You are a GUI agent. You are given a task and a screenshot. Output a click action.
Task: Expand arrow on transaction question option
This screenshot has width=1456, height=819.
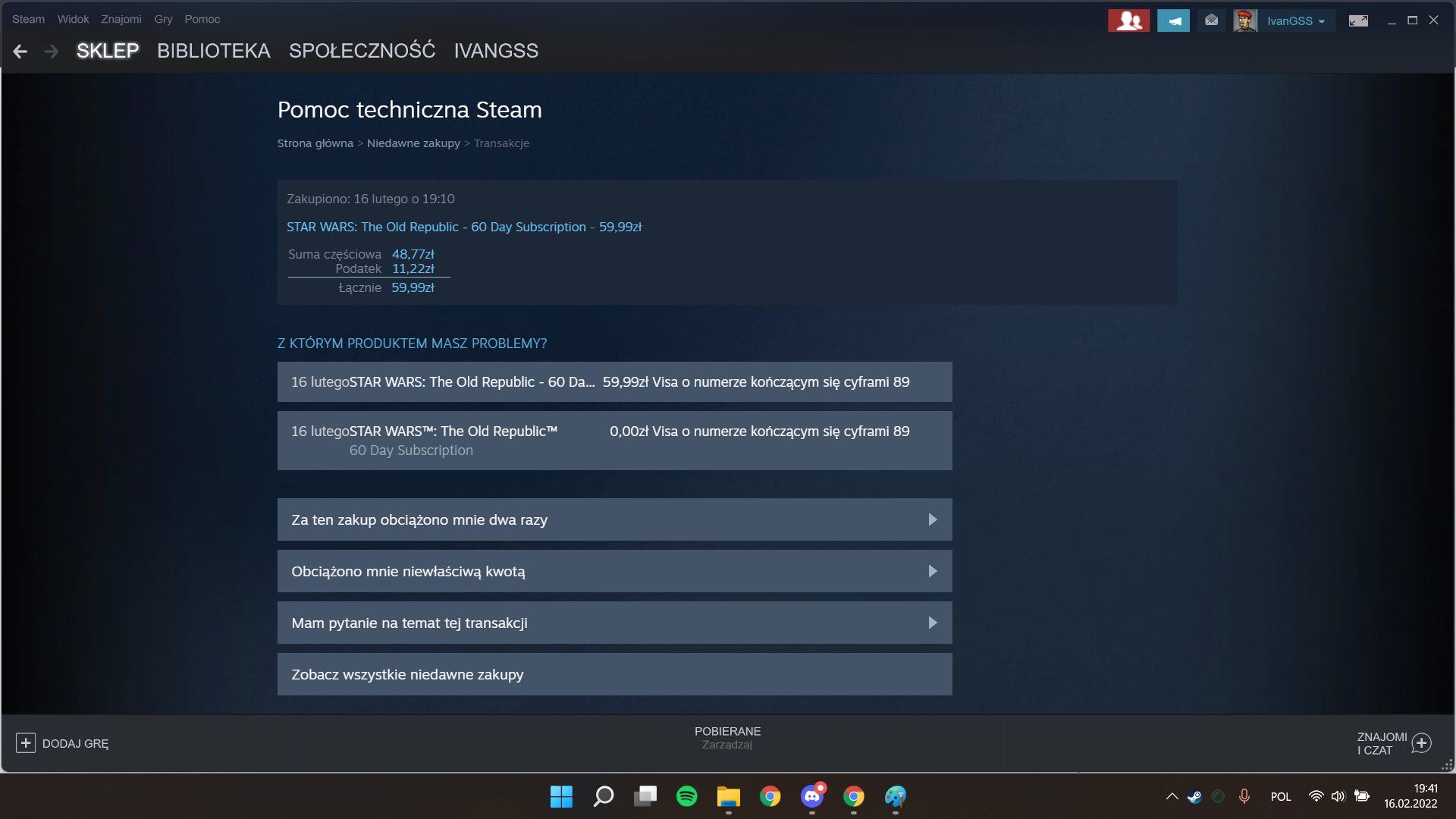933,623
